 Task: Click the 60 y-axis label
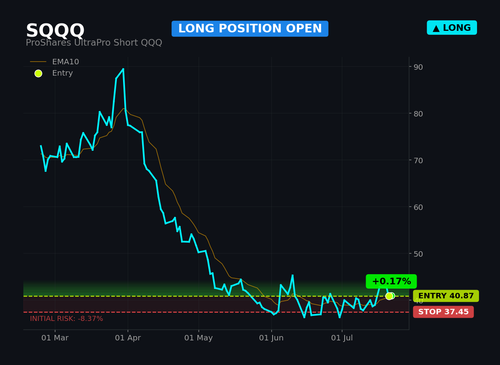click(x=418, y=207)
